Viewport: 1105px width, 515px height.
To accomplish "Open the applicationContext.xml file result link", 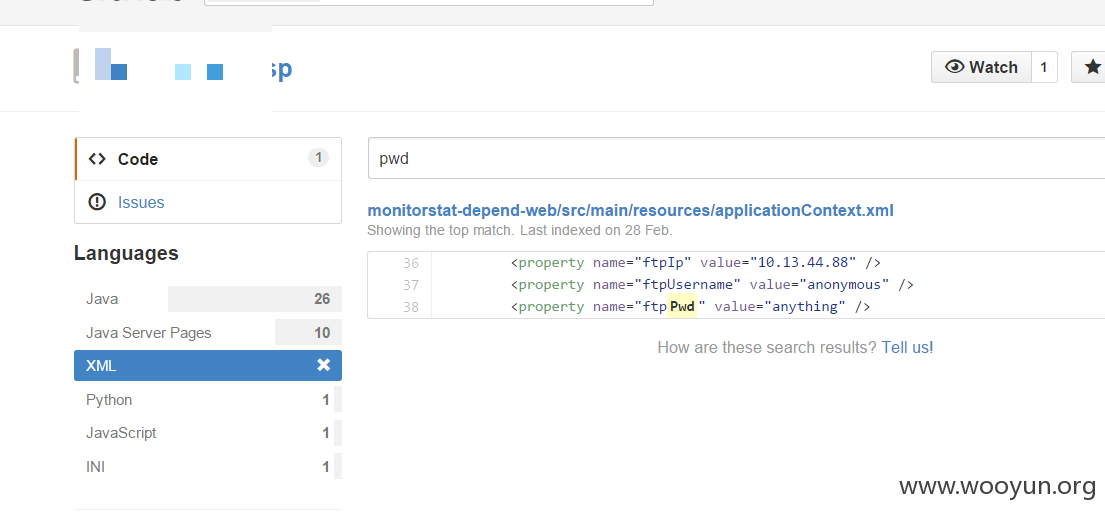I will click(x=631, y=210).
